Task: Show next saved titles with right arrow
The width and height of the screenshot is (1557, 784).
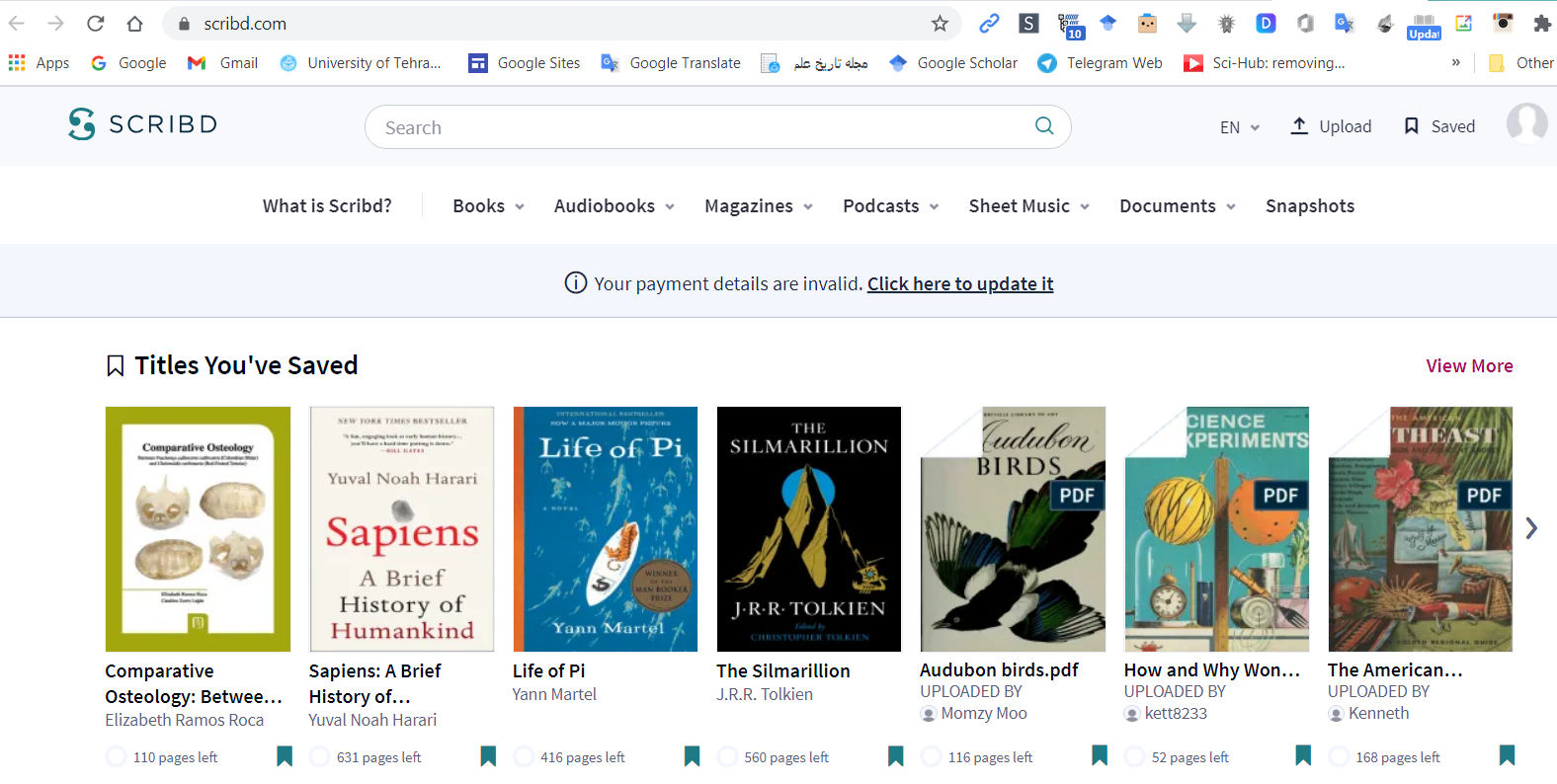Action: (x=1531, y=528)
